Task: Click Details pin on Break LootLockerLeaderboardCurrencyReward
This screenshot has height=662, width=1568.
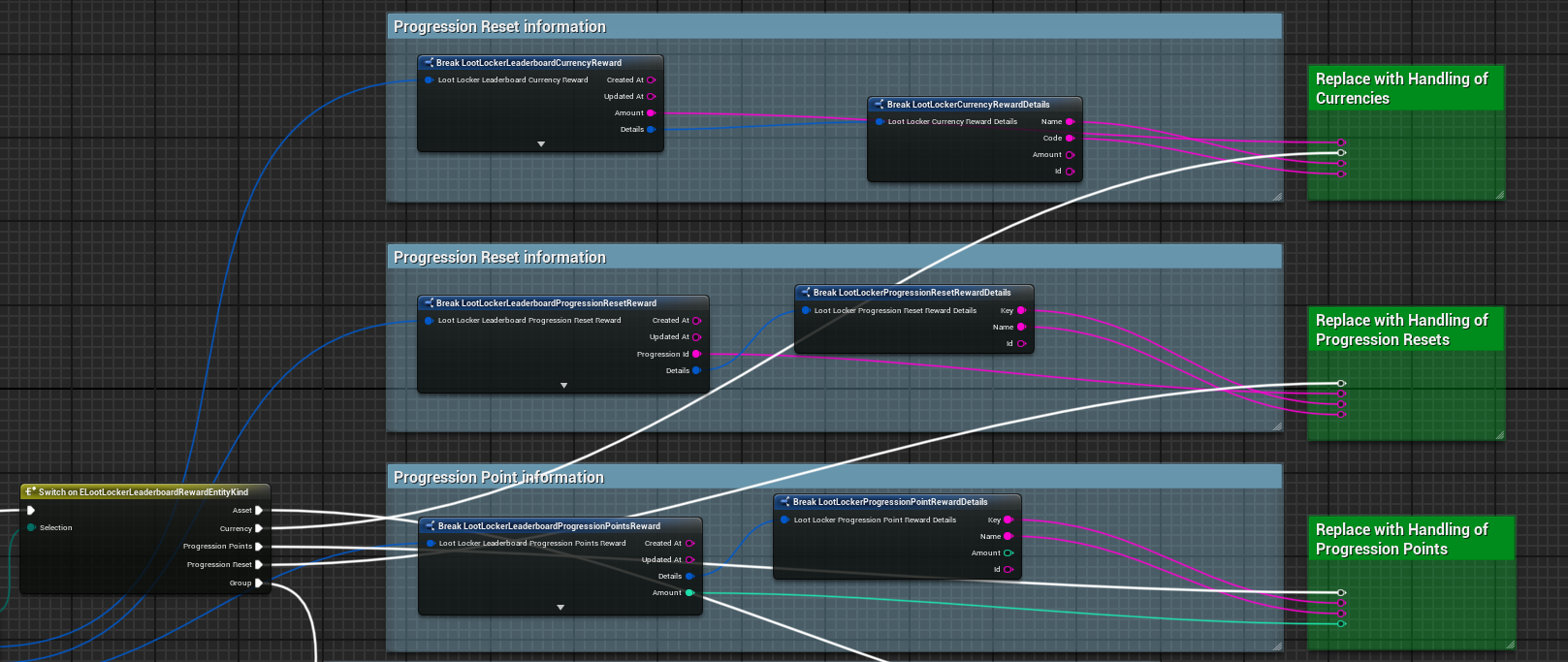Action: [x=651, y=129]
